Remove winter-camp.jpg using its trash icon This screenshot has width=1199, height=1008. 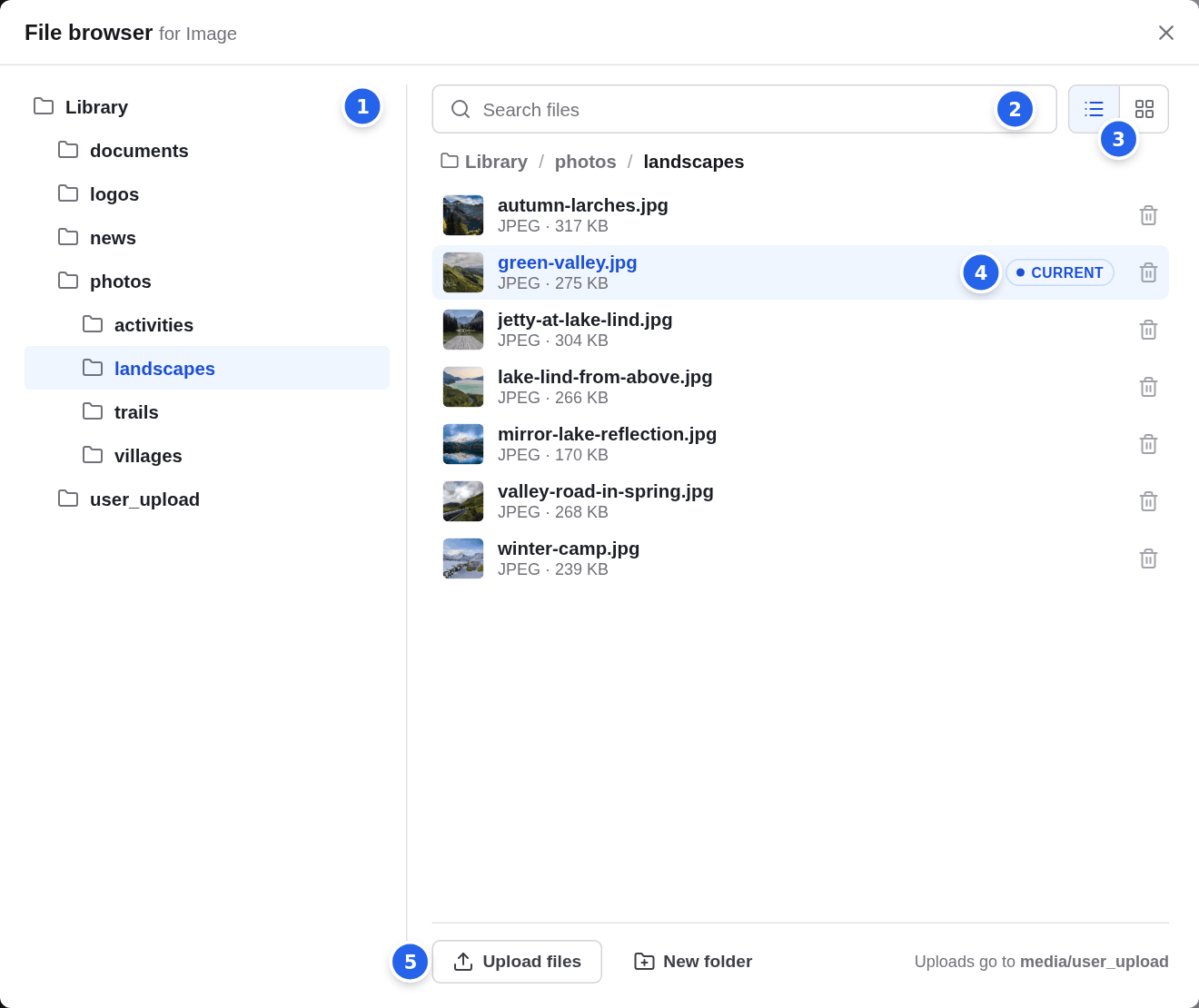[1148, 558]
